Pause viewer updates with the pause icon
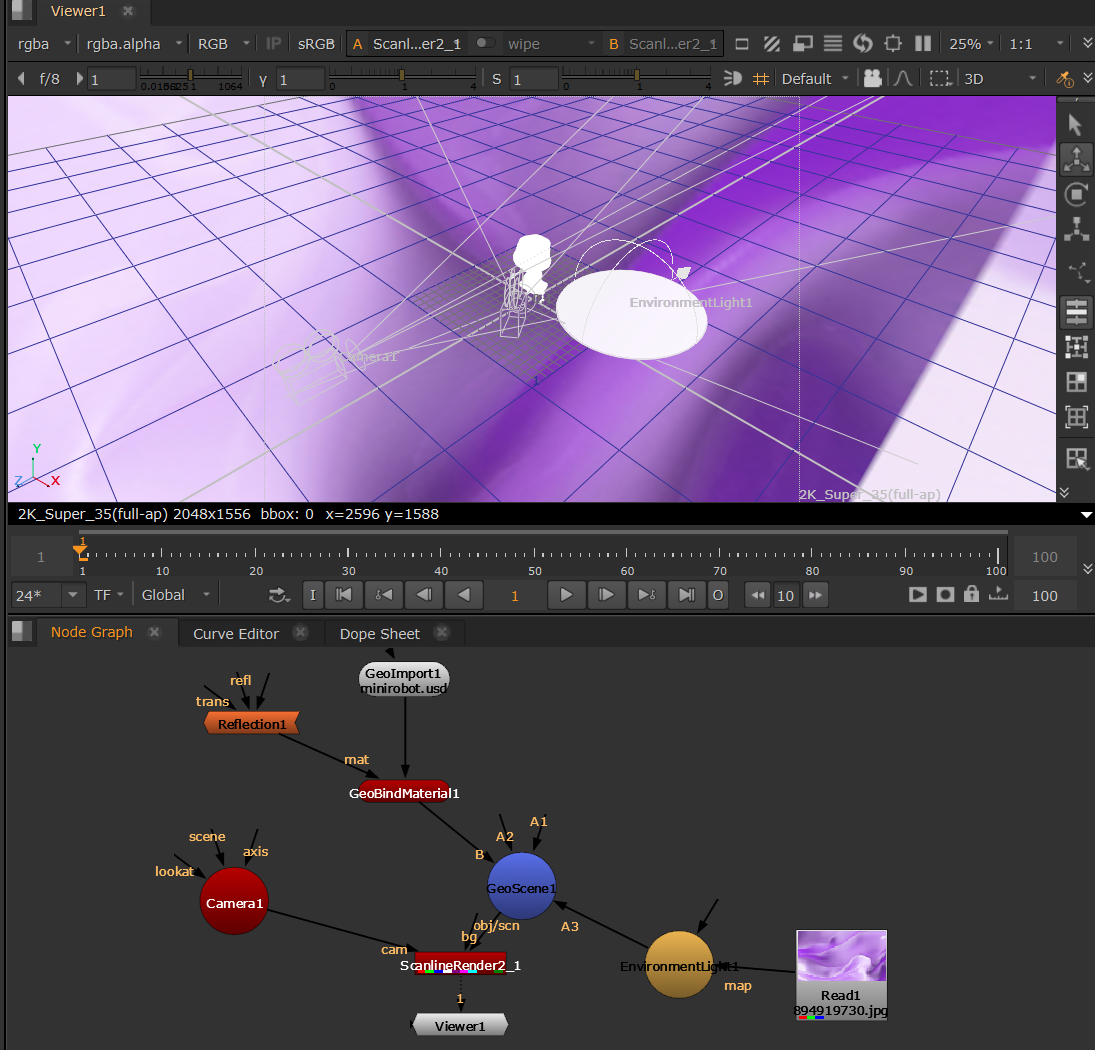The height and width of the screenshot is (1050, 1095). 922,44
